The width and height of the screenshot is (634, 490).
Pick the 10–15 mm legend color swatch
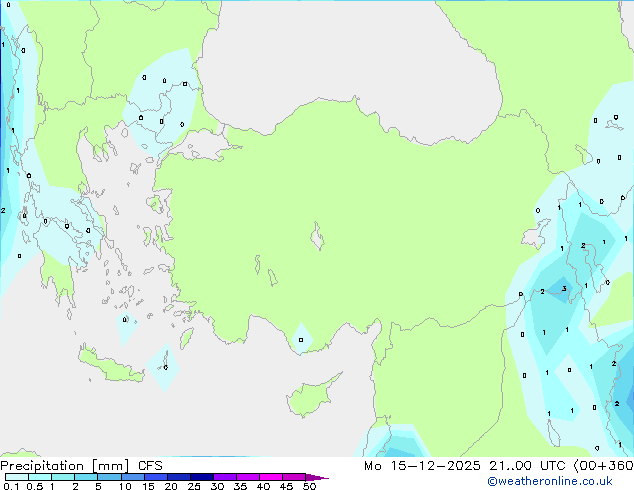pyautogui.click(x=133, y=477)
